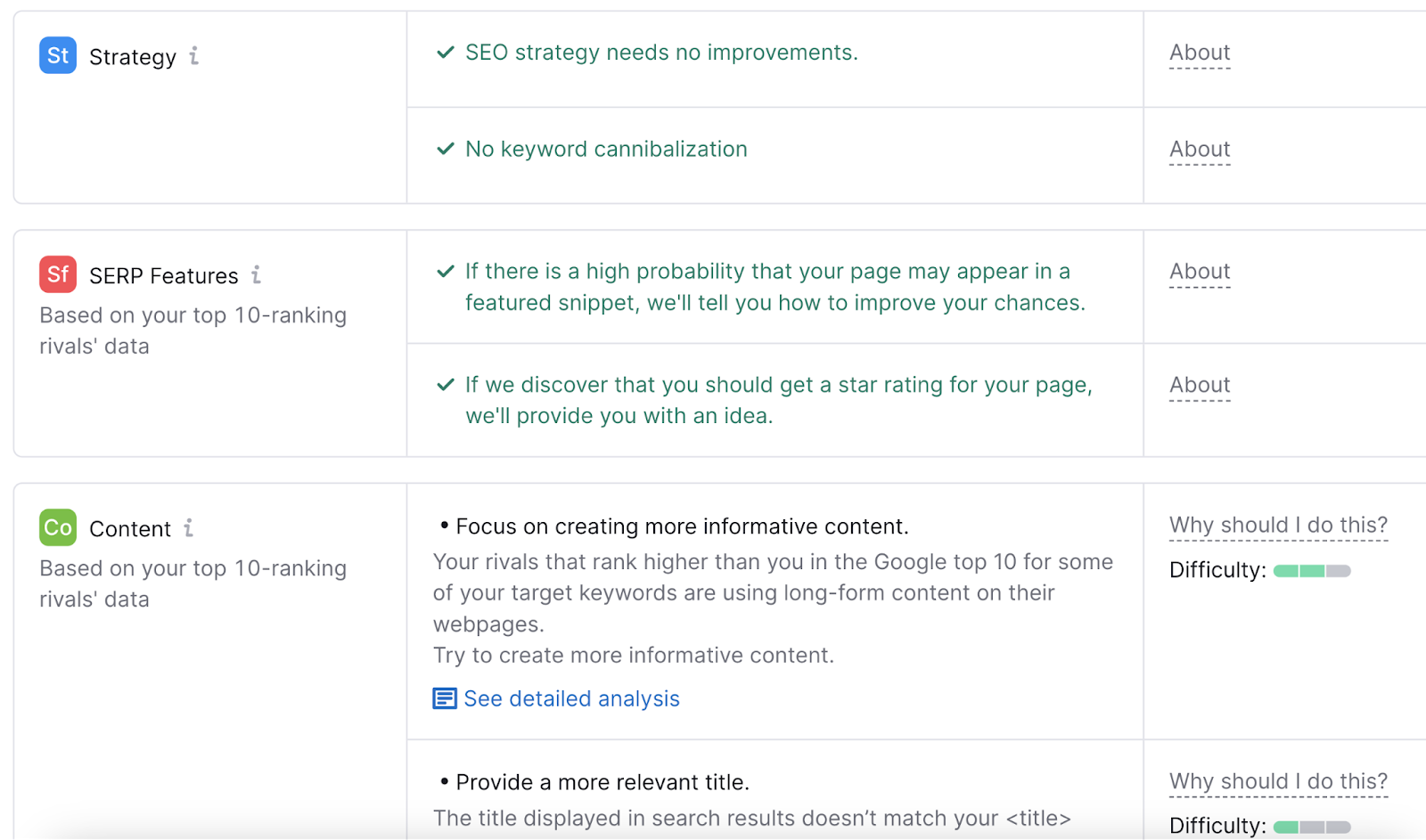
Task: Open 'Why should I do this?' for informative content
Action: tap(1277, 525)
